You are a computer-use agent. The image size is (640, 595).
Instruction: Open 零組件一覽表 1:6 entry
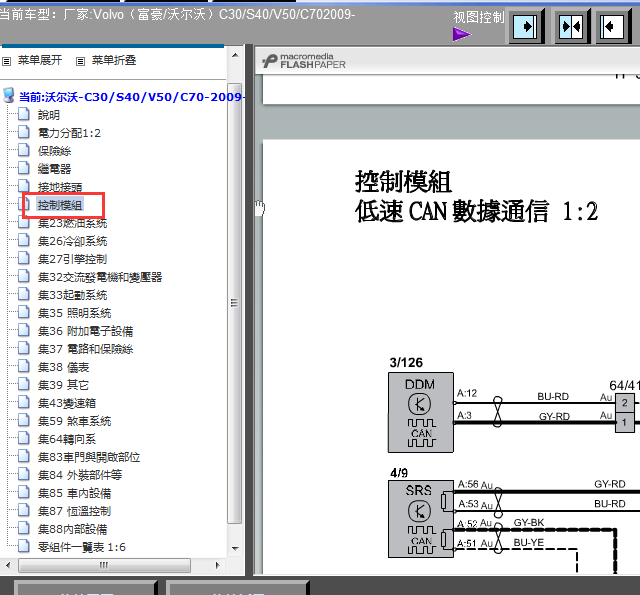(82, 547)
